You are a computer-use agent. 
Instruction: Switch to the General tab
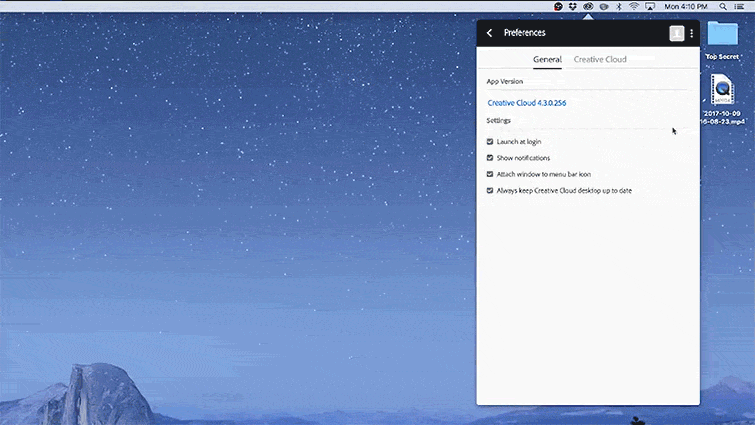[547, 59]
